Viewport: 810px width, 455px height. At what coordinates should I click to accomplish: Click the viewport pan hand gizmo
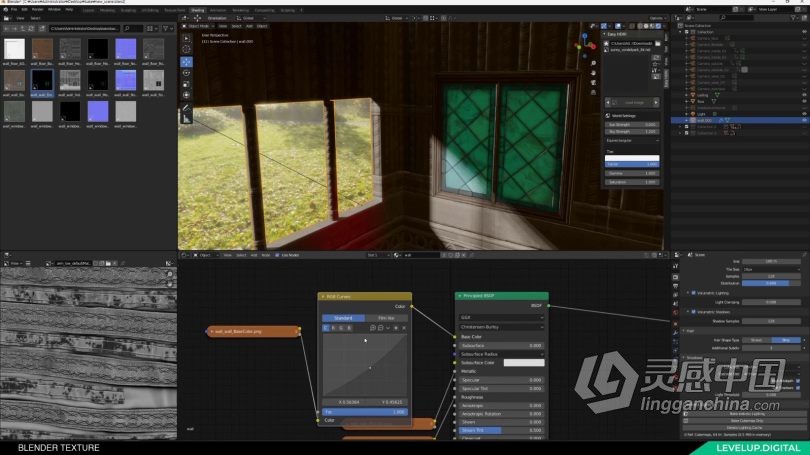coord(594,73)
